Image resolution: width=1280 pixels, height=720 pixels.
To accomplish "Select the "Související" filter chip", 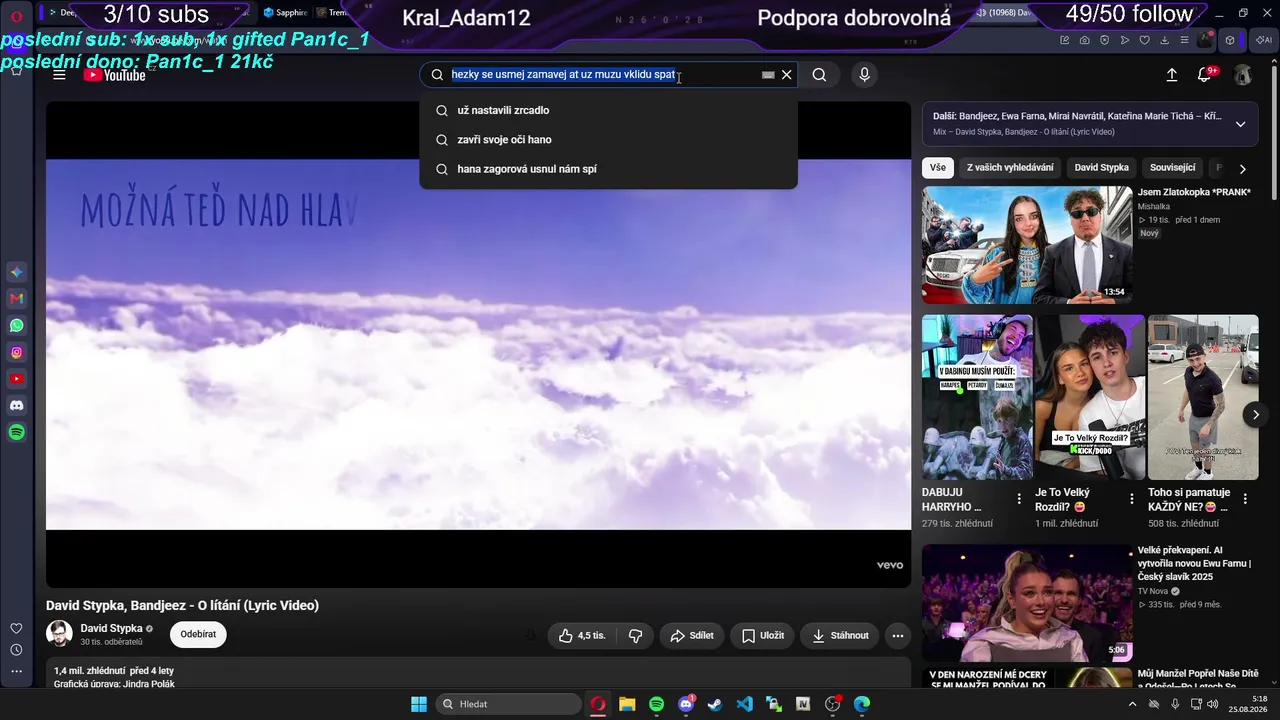I will tap(1173, 168).
